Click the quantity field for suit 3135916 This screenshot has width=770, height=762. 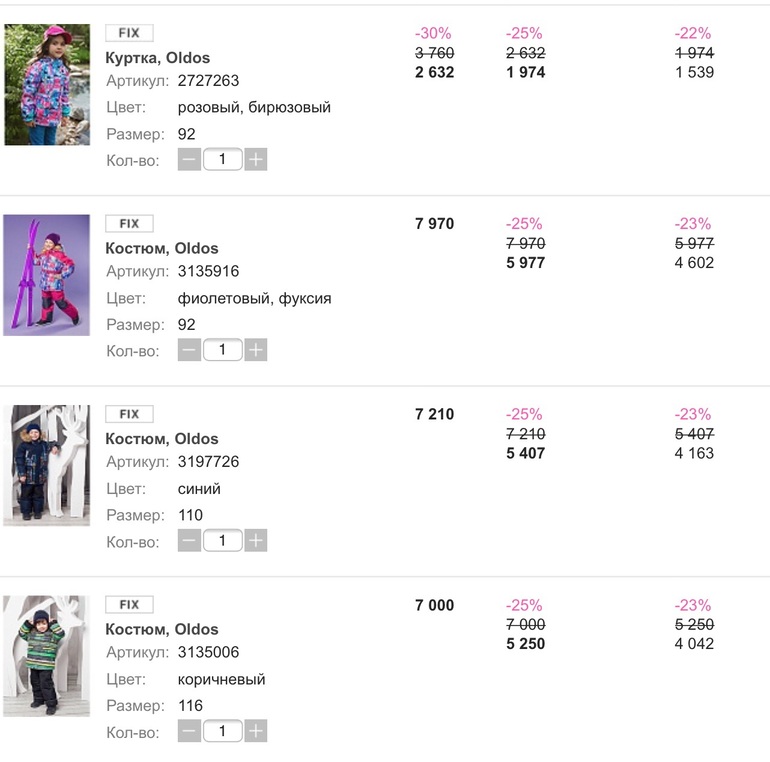222,350
